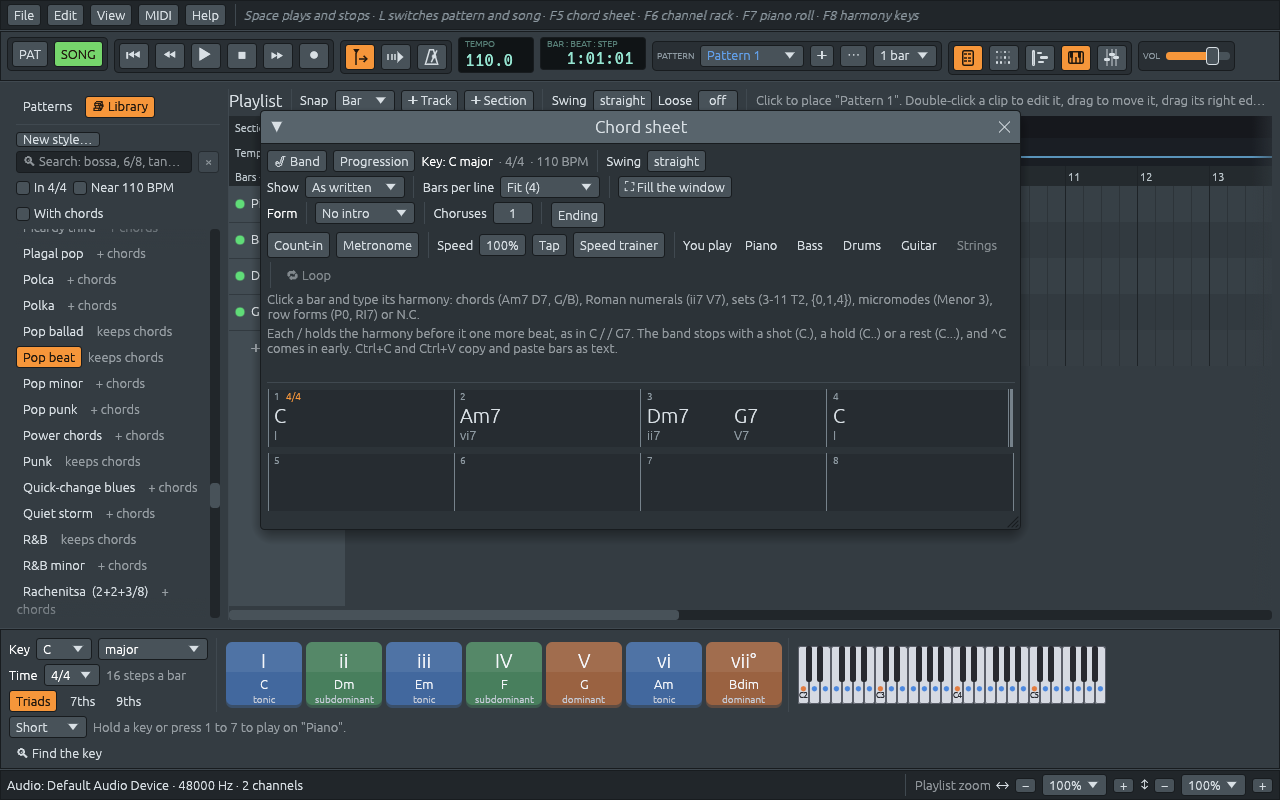Viewport: 1280px width, 800px height.
Task: Toggle the Loop option in the chord sheet
Action: click(x=309, y=276)
